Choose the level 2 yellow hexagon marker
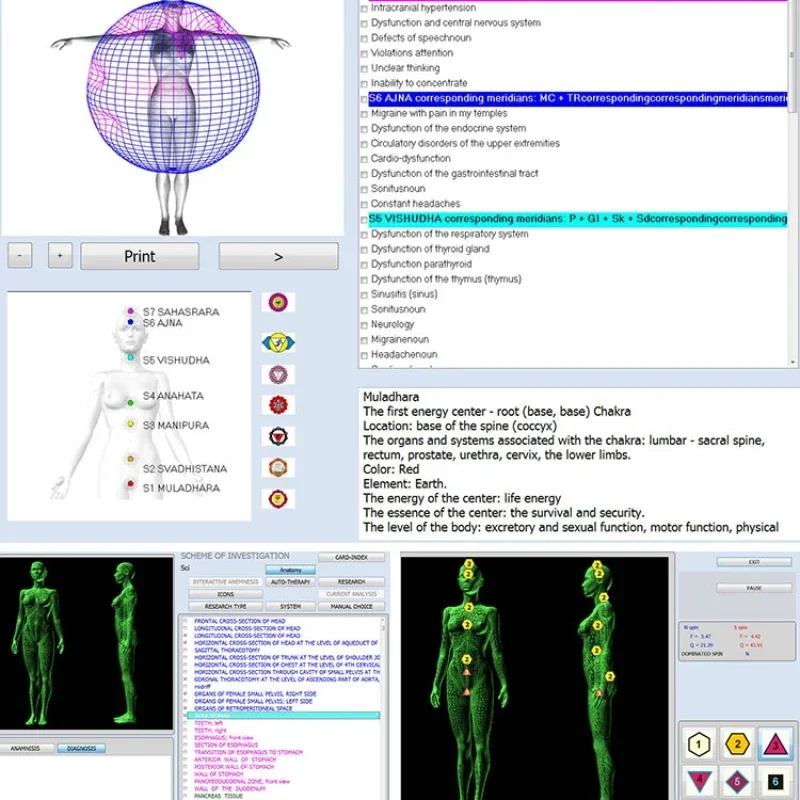The height and width of the screenshot is (800, 800). pos(737,744)
